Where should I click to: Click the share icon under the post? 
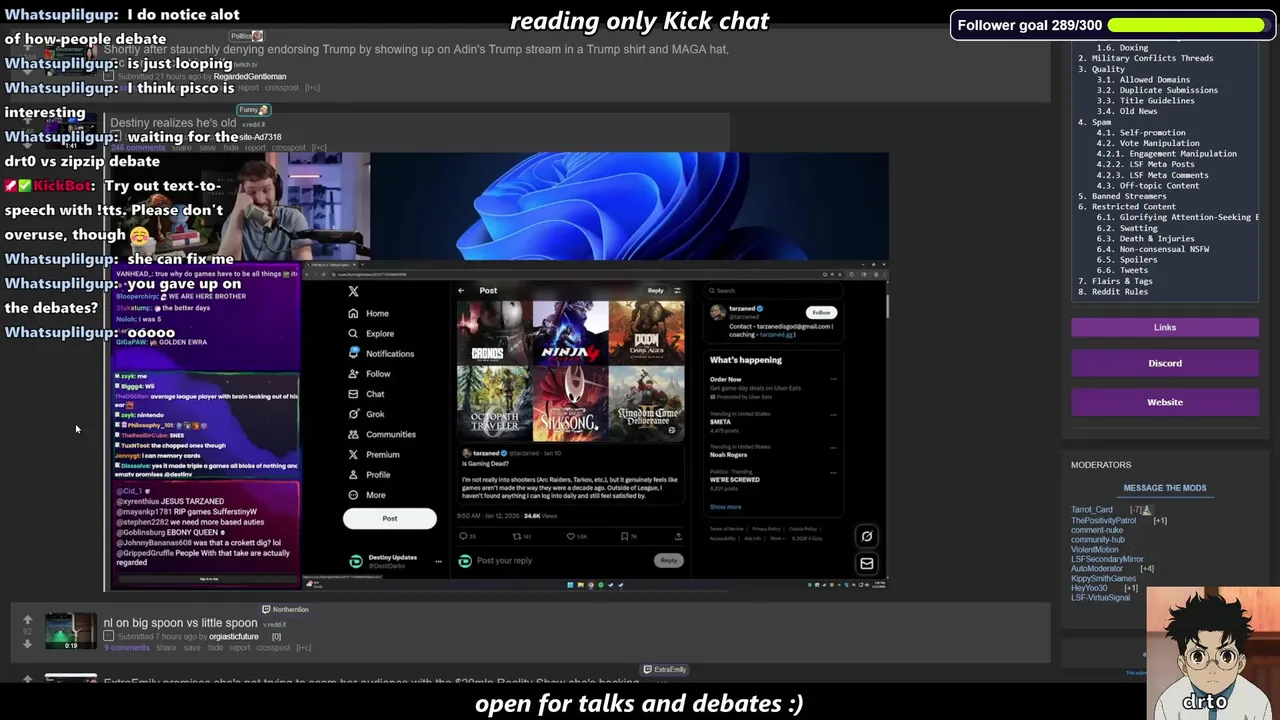(x=677, y=536)
